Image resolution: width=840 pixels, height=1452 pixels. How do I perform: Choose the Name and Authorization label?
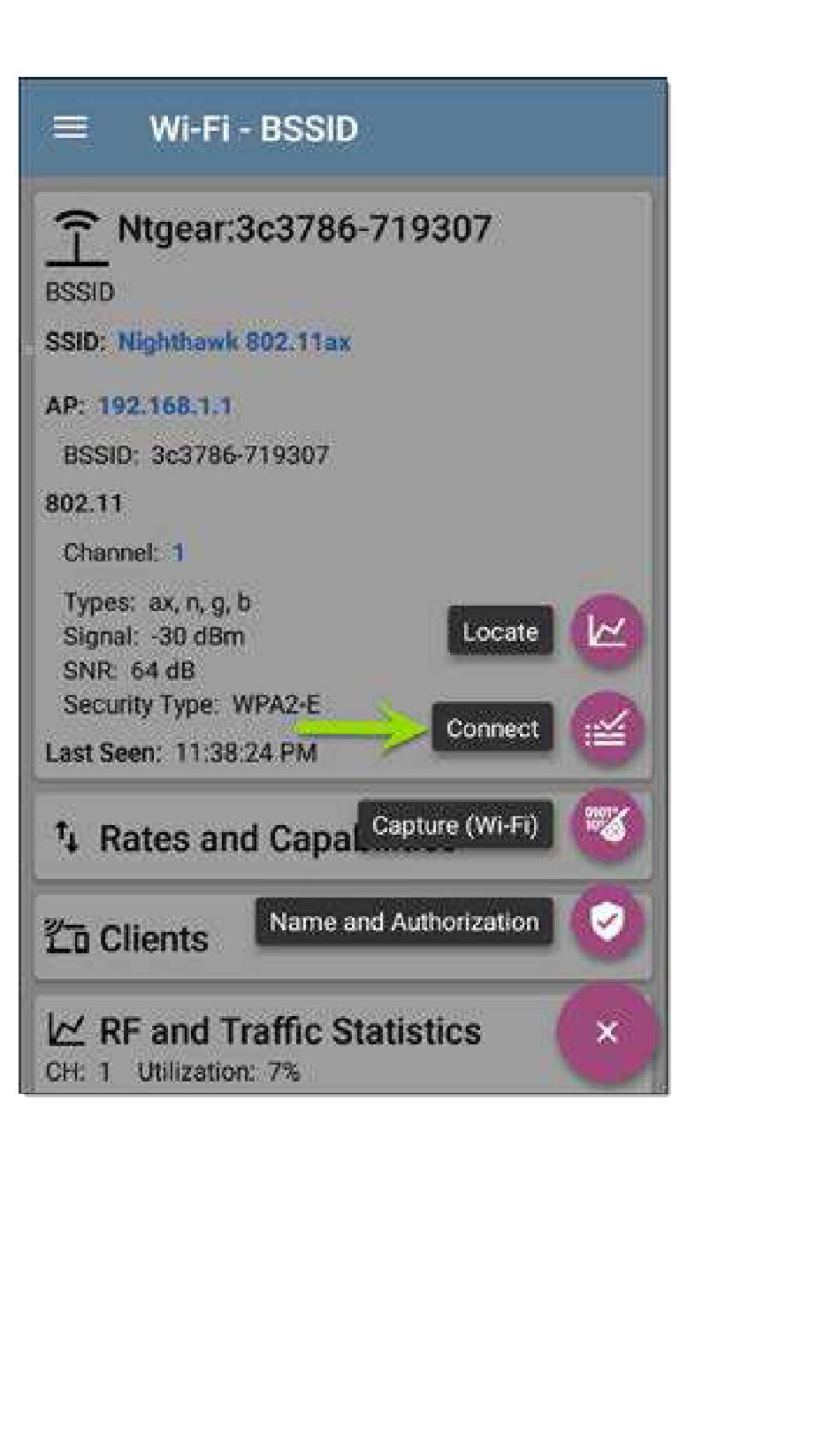pyautogui.click(x=405, y=921)
